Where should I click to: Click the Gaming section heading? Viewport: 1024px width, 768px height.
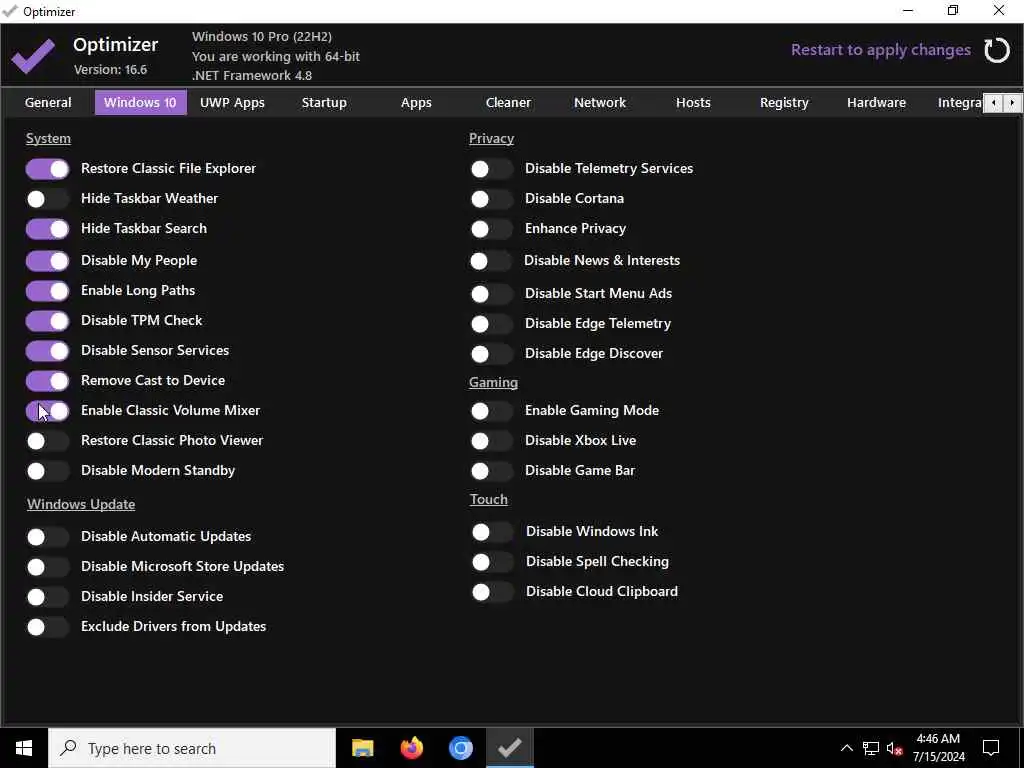pyautogui.click(x=493, y=383)
